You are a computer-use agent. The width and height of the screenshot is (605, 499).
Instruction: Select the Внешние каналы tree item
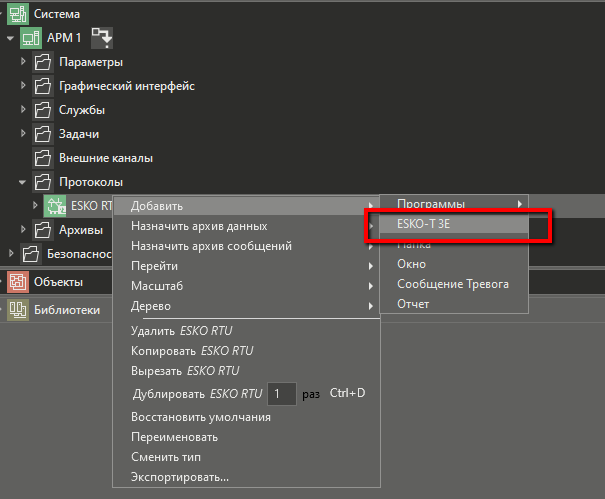107,158
